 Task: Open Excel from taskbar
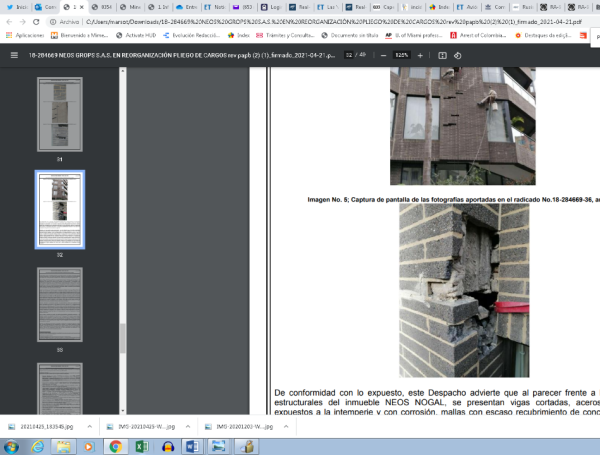click(142, 447)
